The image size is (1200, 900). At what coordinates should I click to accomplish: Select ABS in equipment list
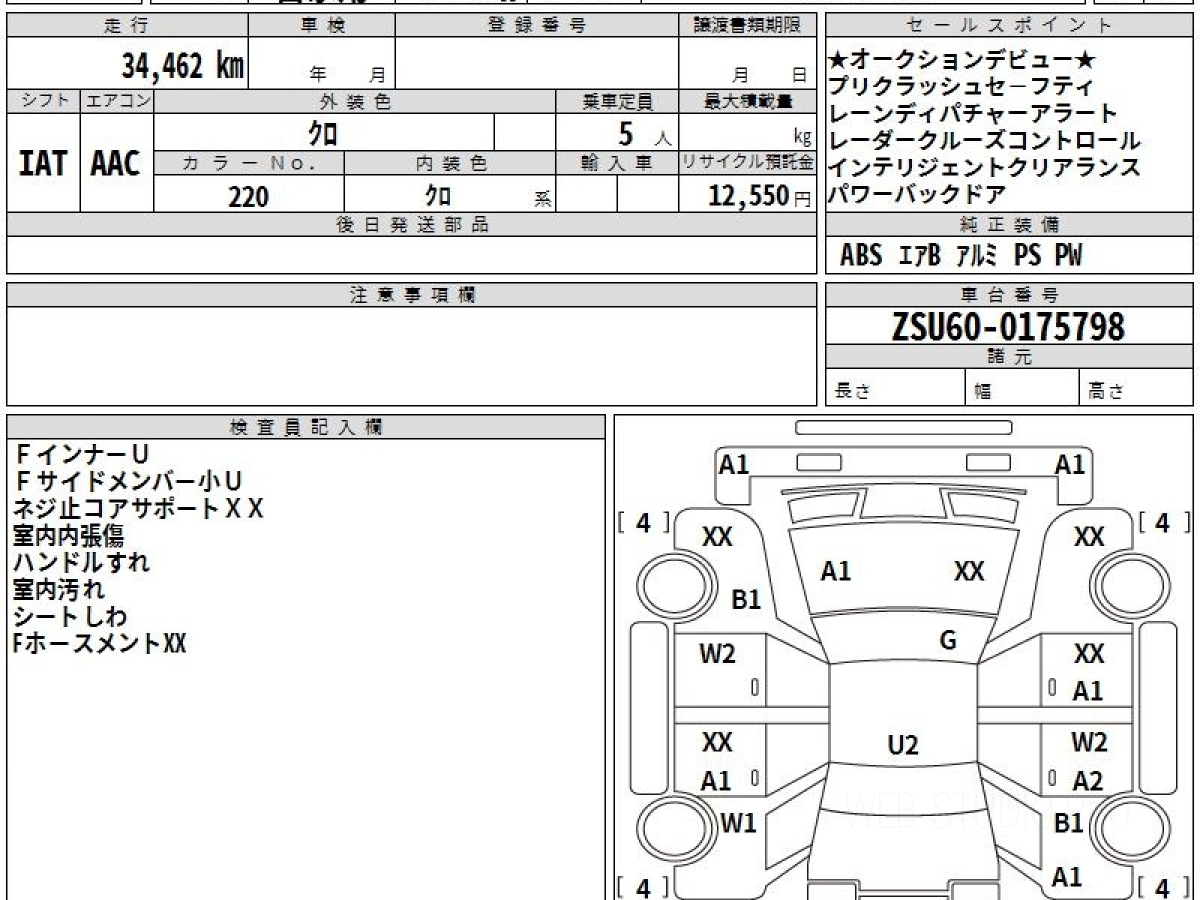[861, 256]
